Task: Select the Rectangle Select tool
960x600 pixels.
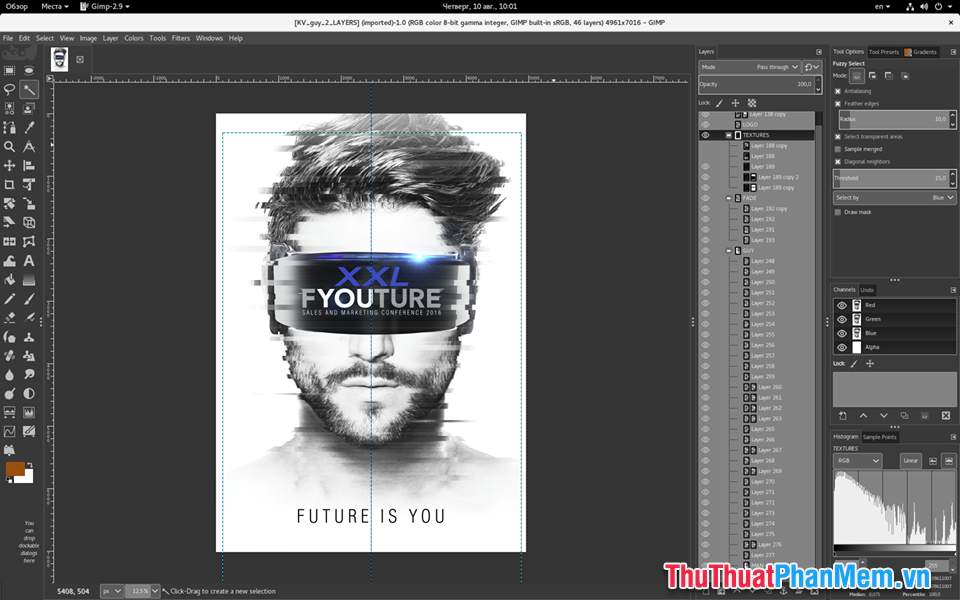Action: coord(10,70)
